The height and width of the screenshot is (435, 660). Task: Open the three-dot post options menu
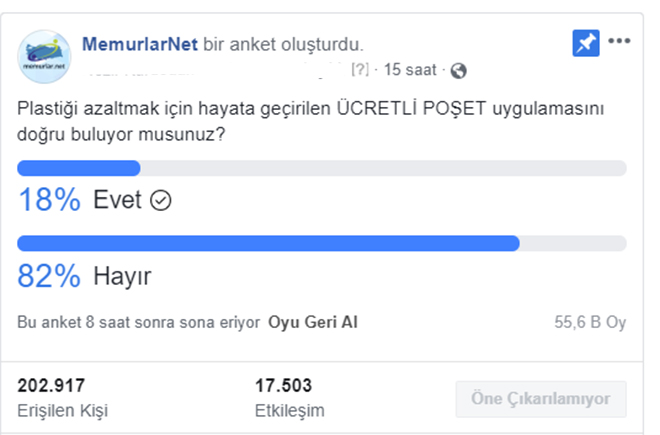[619, 41]
